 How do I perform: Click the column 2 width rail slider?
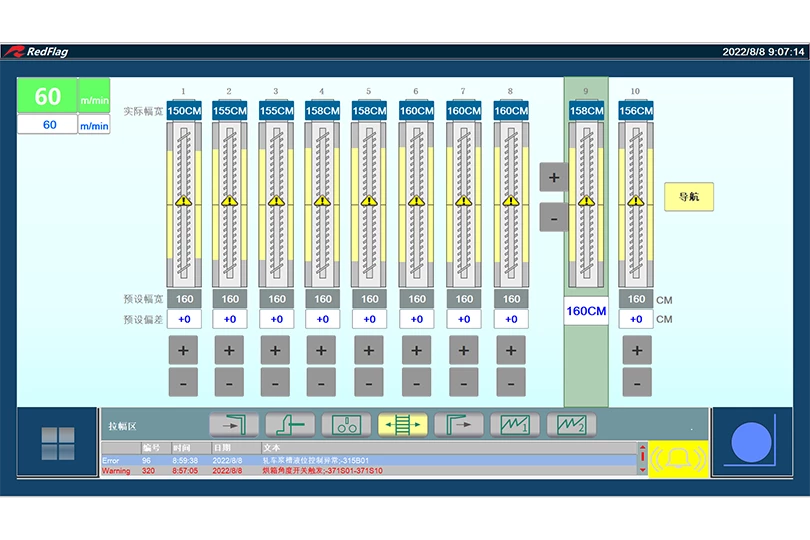point(229,204)
